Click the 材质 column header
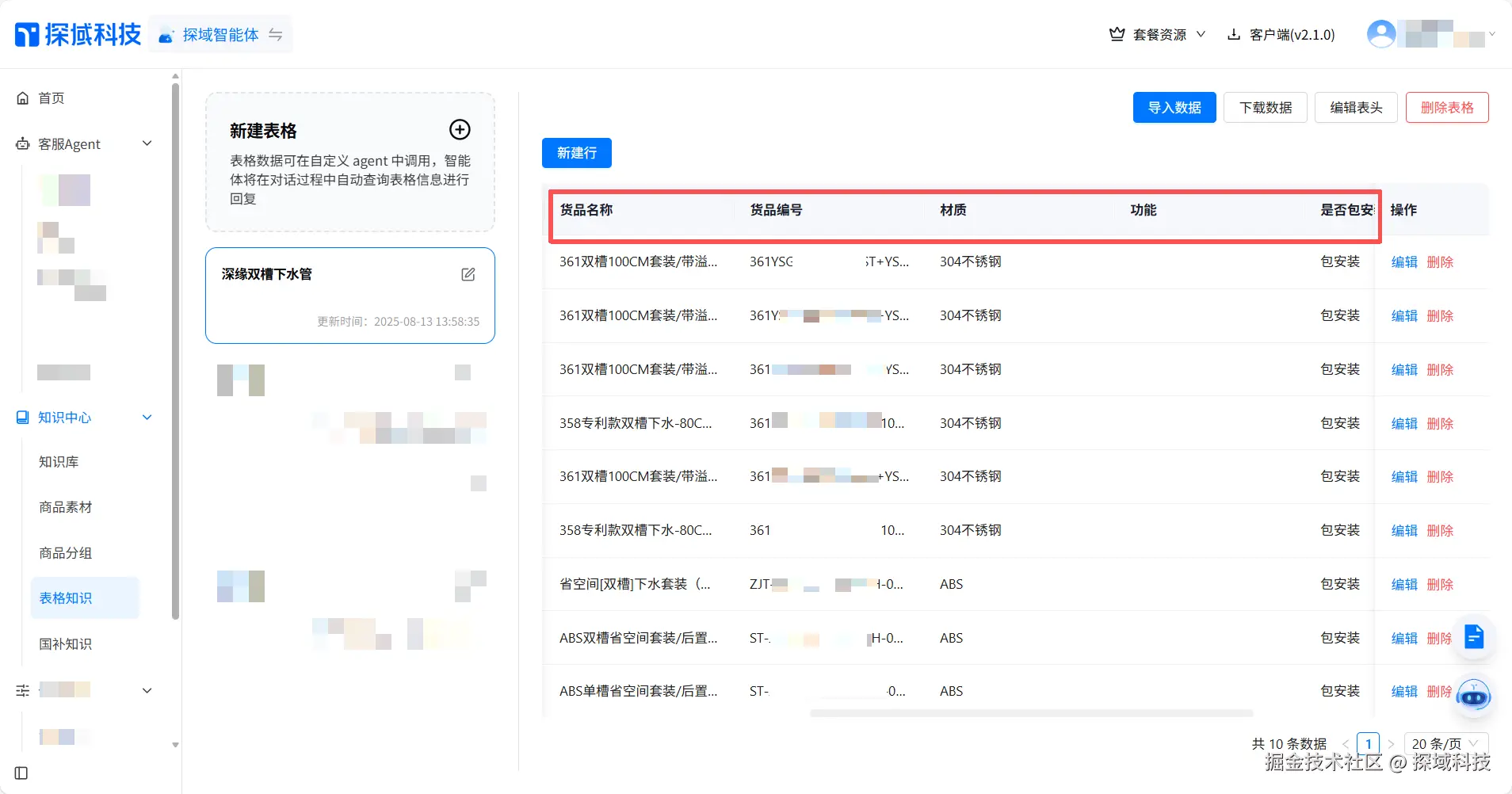This screenshot has height=794, width=1512. coord(953,210)
